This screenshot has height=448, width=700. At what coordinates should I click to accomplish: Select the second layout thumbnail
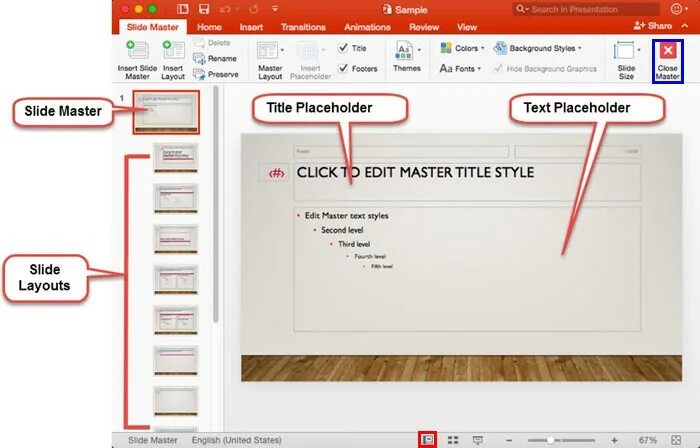coord(175,199)
